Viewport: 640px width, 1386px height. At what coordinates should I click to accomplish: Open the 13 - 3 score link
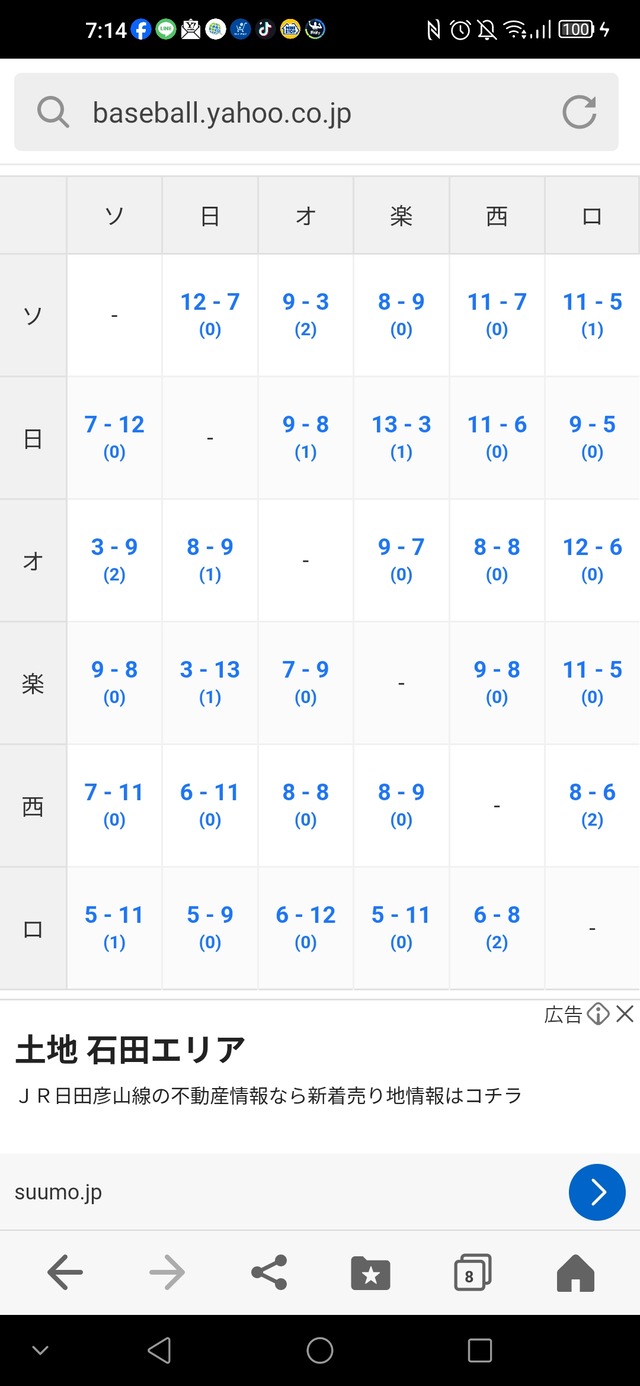click(x=401, y=425)
